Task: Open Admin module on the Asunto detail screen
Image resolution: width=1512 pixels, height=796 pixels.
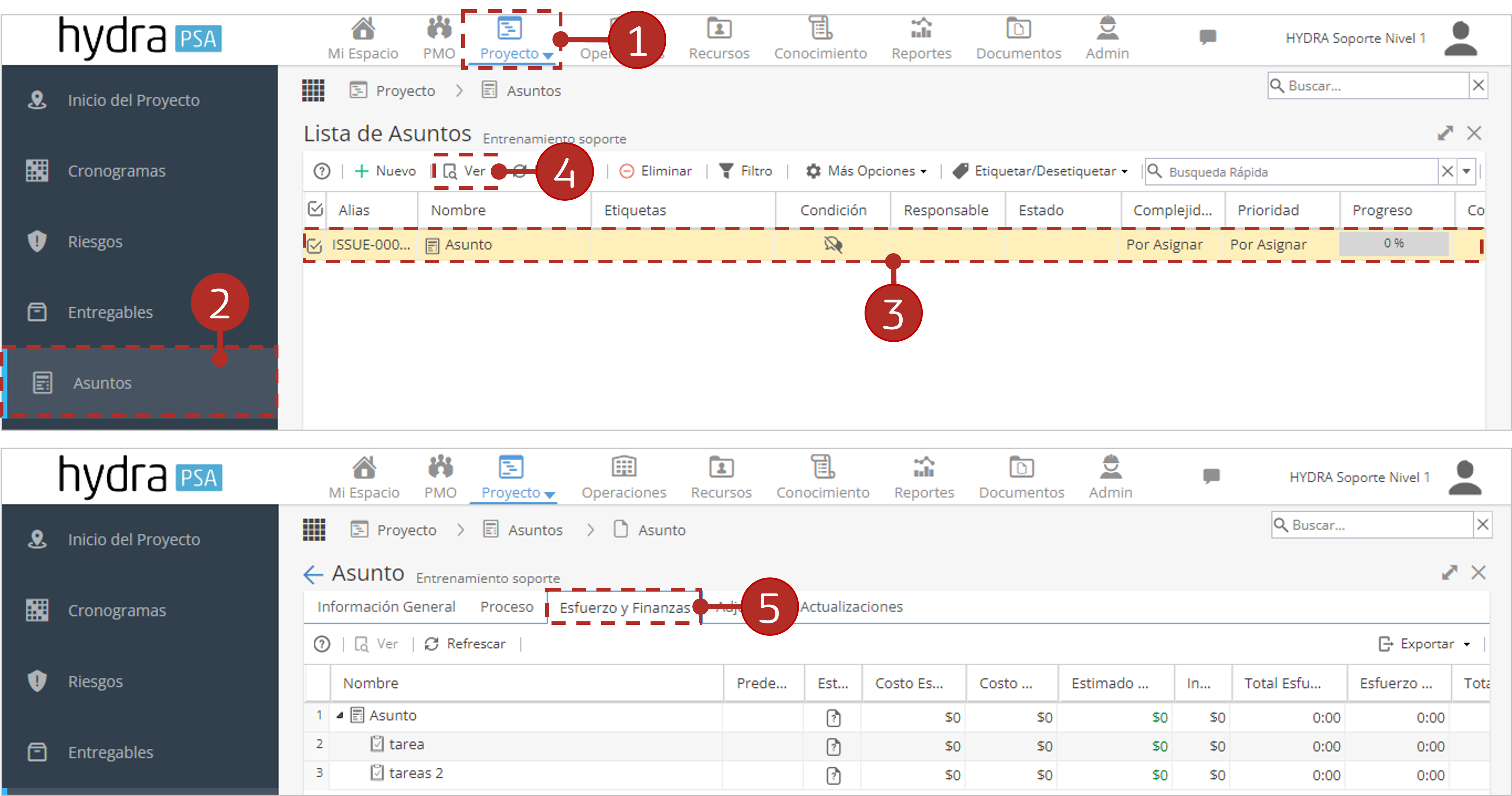Action: [x=1110, y=478]
